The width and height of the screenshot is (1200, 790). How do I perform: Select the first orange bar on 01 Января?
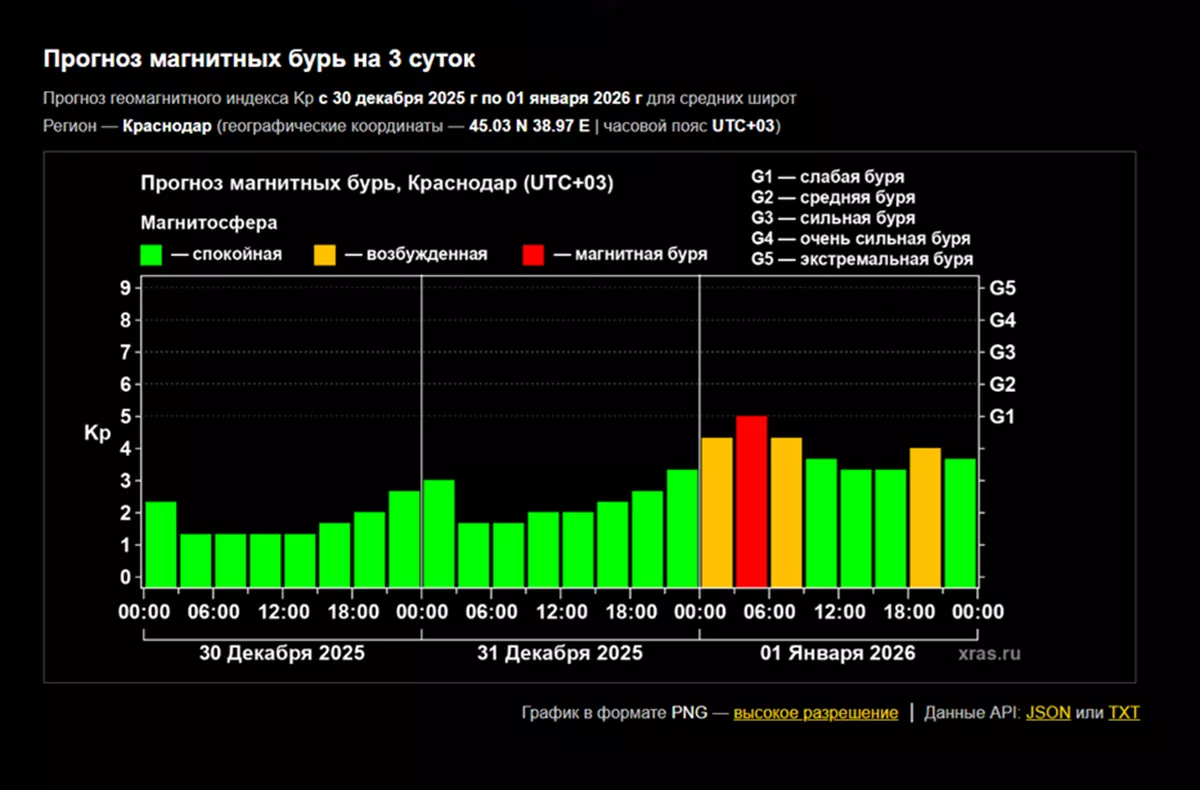717,512
